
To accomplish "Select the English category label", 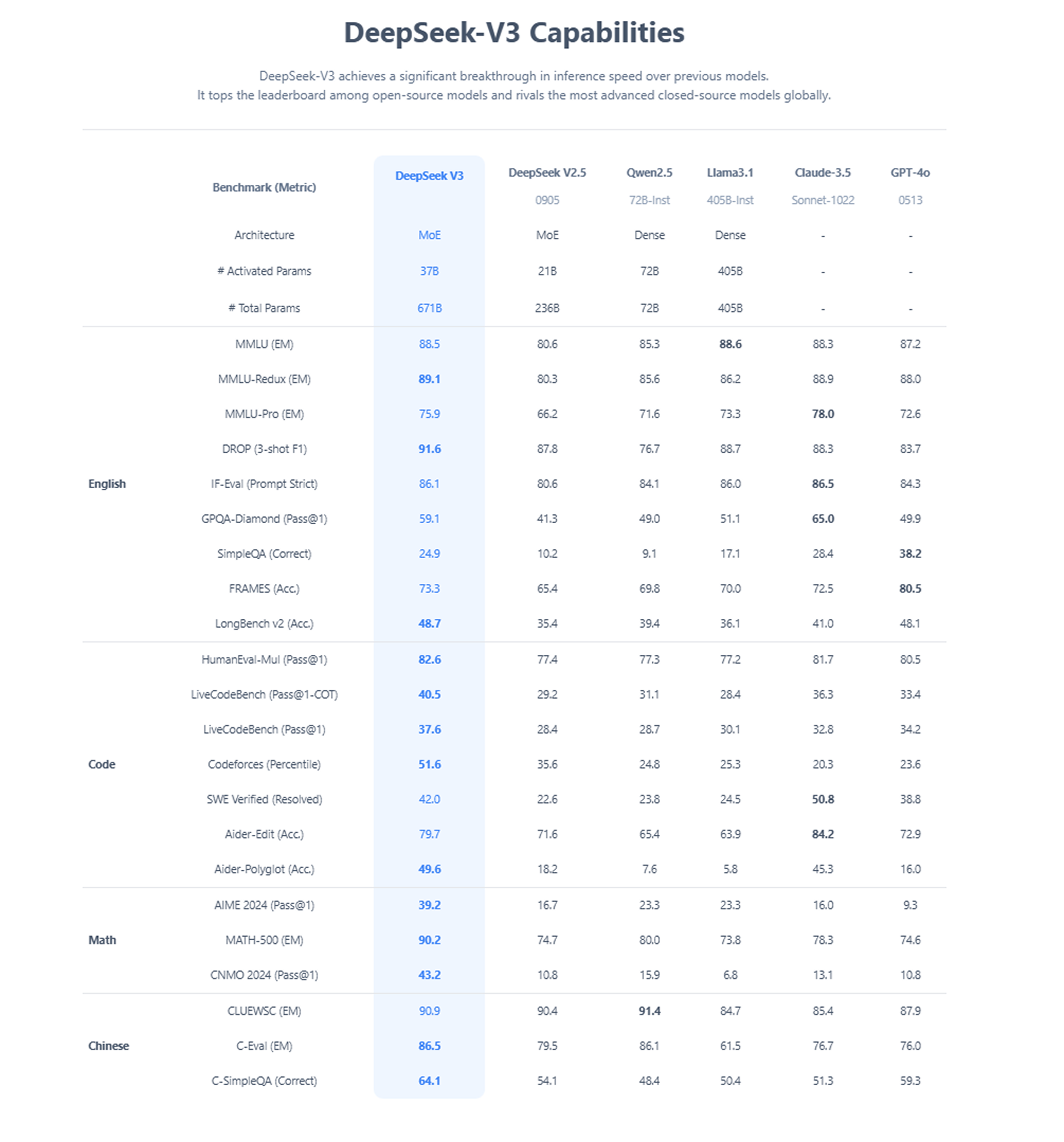I will coord(107,484).
